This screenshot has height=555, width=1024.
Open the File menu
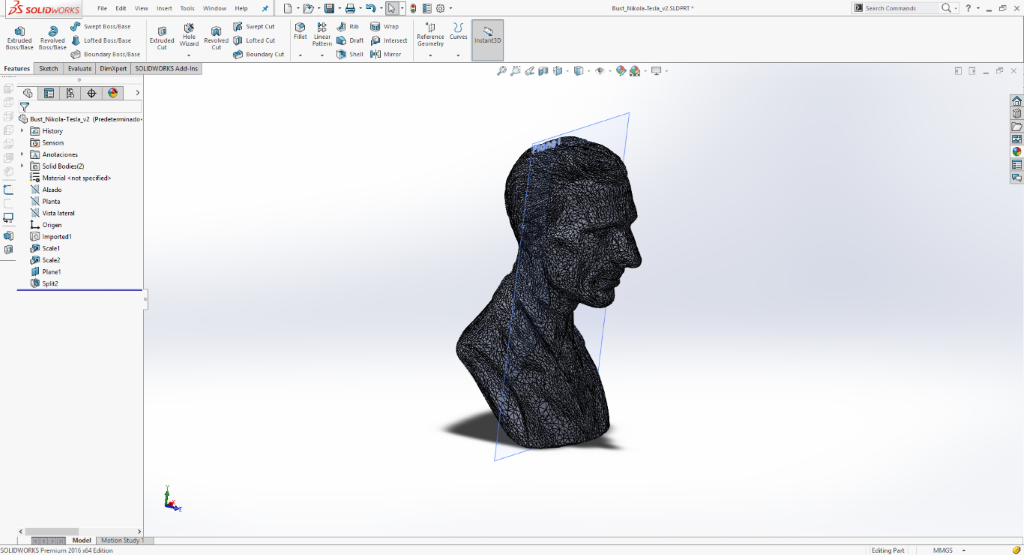pyautogui.click(x=102, y=8)
